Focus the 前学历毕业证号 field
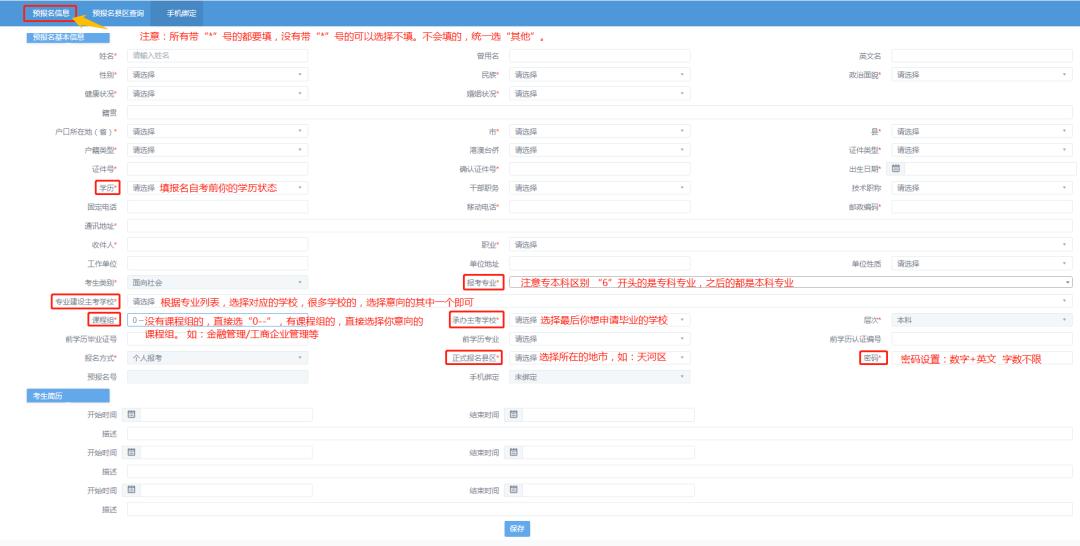The width and height of the screenshot is (1080, 546). tap(217, 339)
